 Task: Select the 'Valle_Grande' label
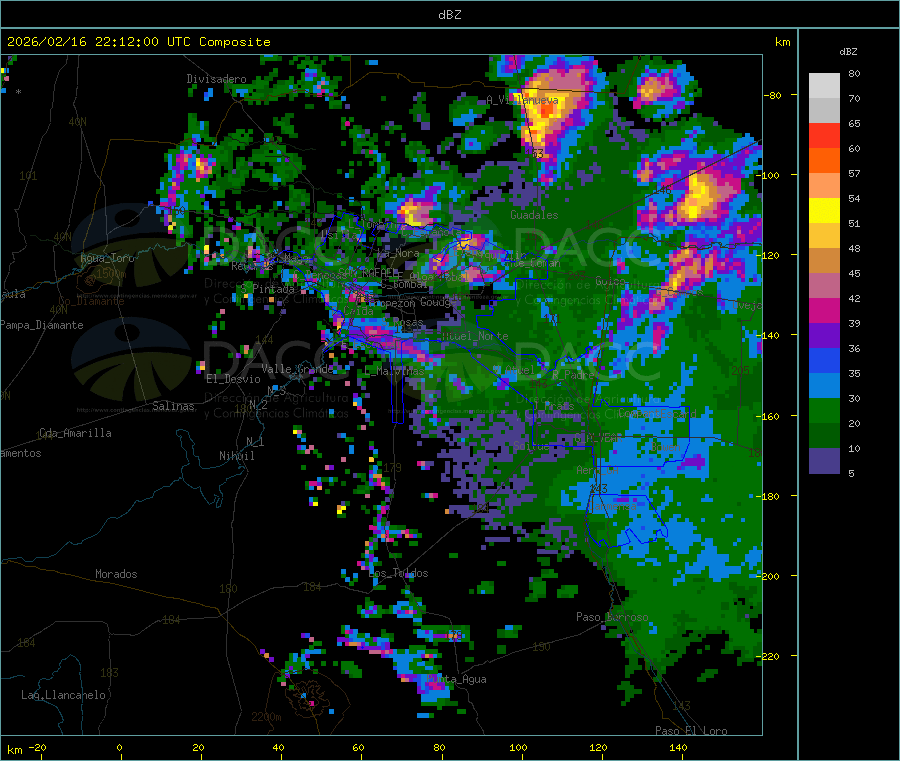[x=297, y=369]
